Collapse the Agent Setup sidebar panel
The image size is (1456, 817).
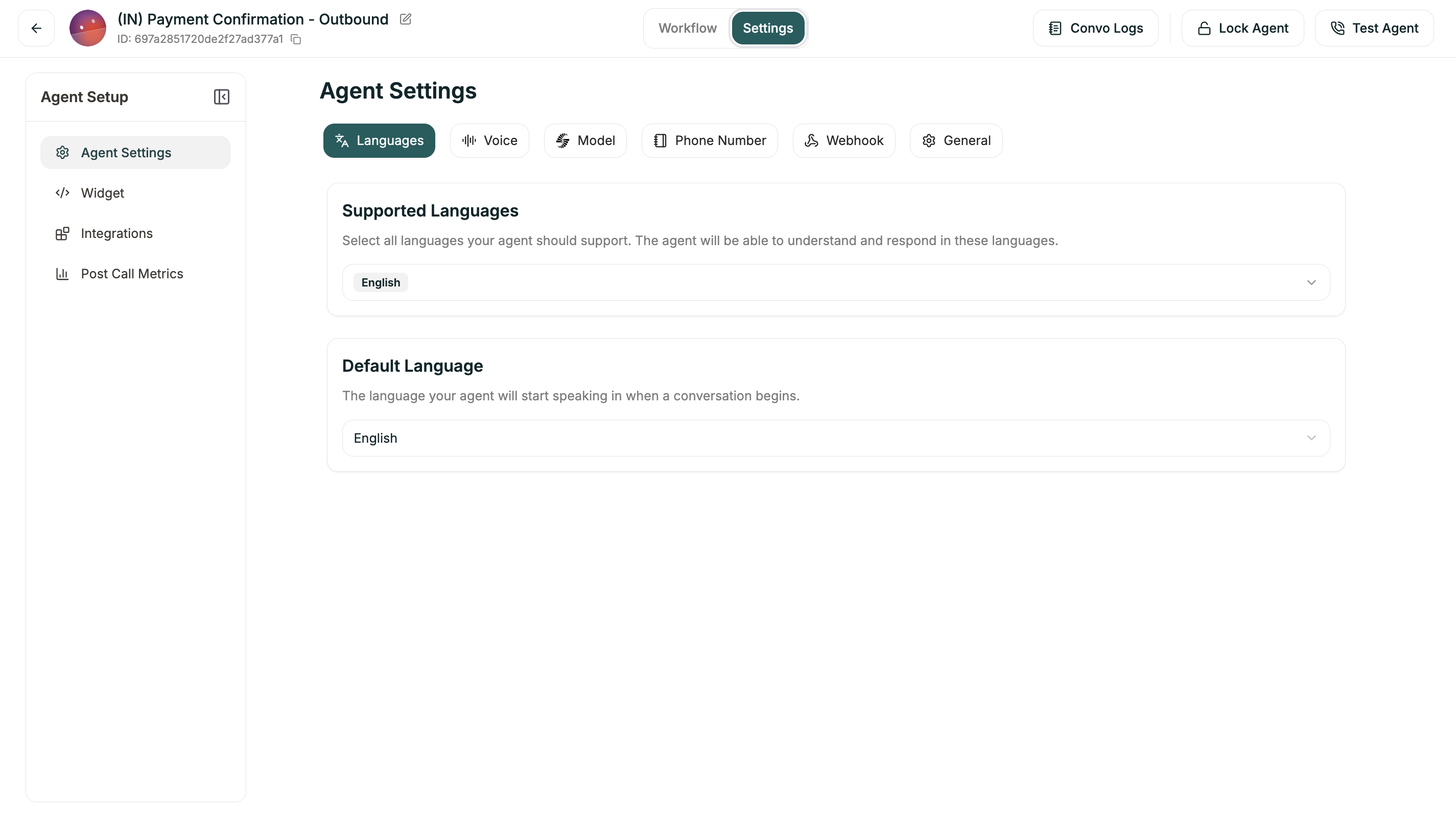(221, 97)
